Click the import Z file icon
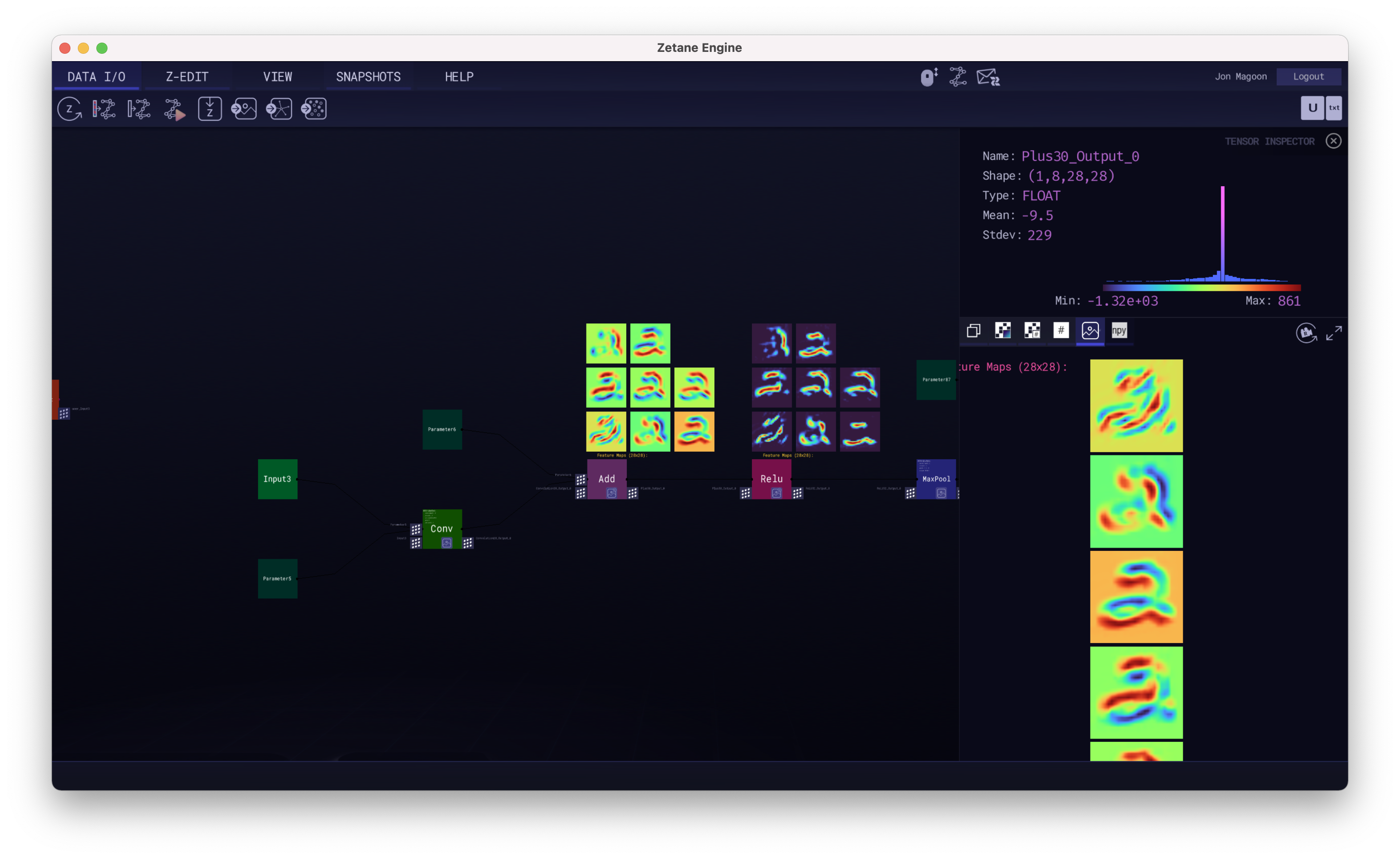The height and width of the screenshot is (859, 1400). point(210,108)
